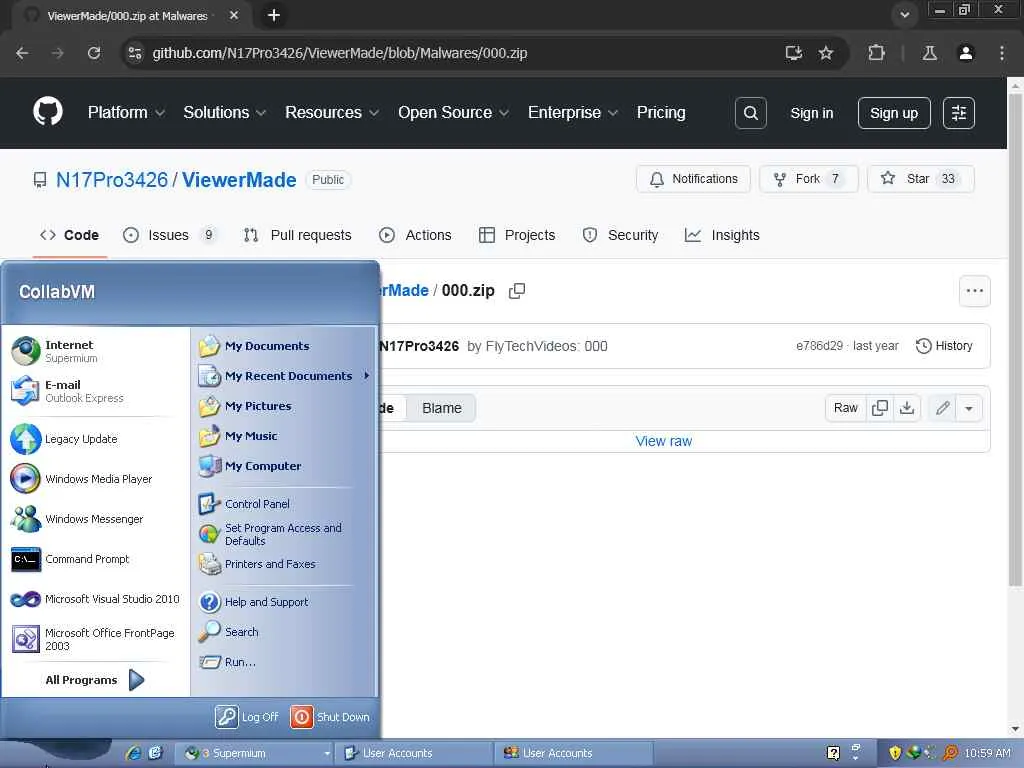The image size is (1024, 768).
Task: Switch to the Pull requests tab
Action: [x=297, y=235]
